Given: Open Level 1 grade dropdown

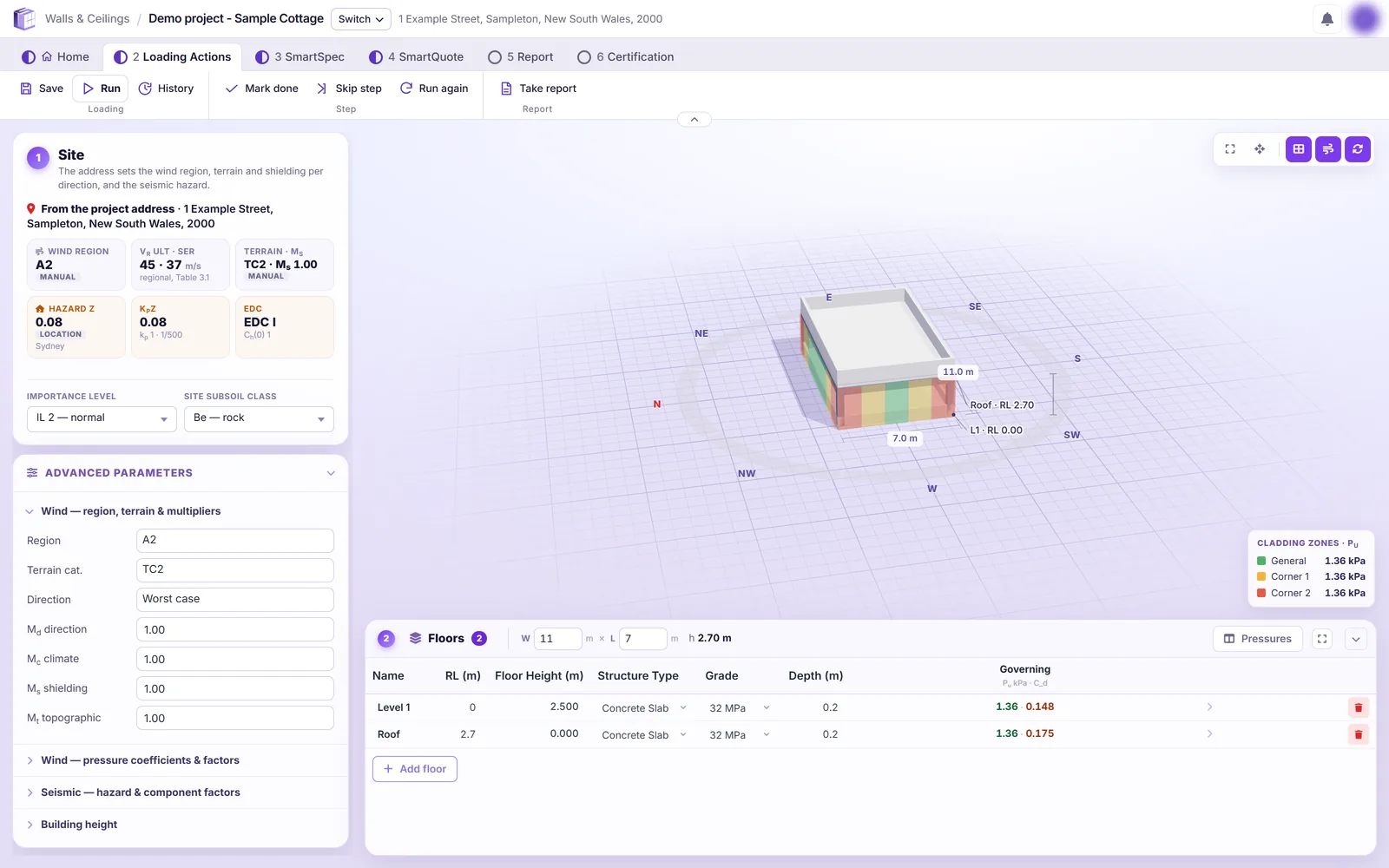Looking at the screenshot, I should tap(739, 708).
